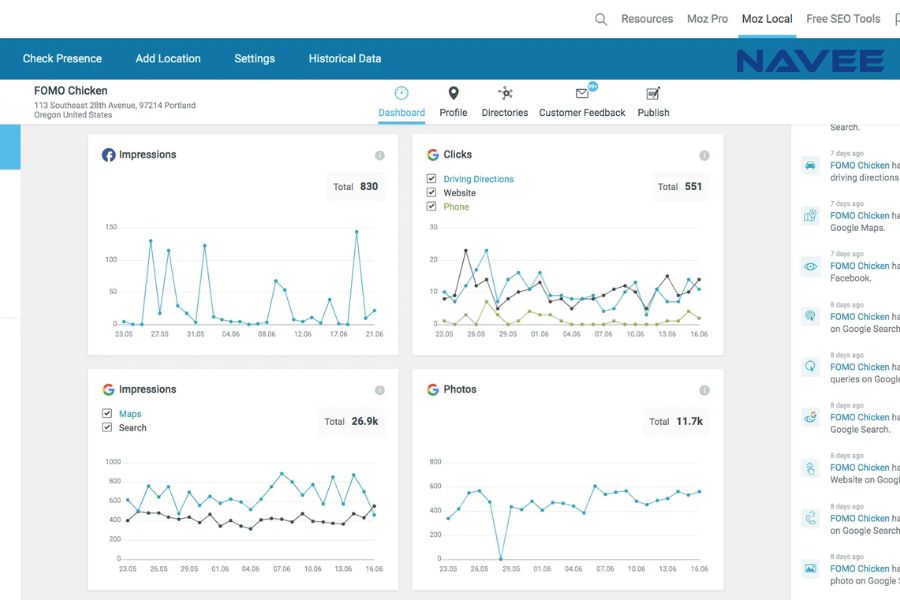900x600 pixels.
Task: Toggle the Website checkbox in Clicks
Action: tap(431, 192)
